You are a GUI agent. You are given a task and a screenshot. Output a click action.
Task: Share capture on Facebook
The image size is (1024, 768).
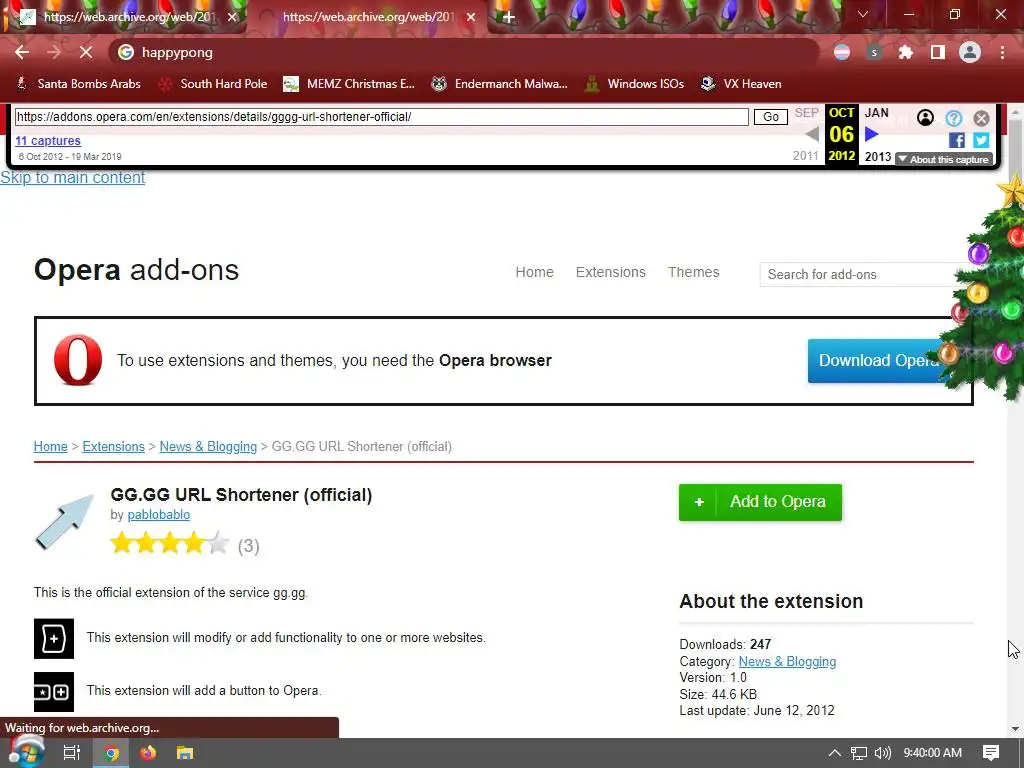point(957,140)
